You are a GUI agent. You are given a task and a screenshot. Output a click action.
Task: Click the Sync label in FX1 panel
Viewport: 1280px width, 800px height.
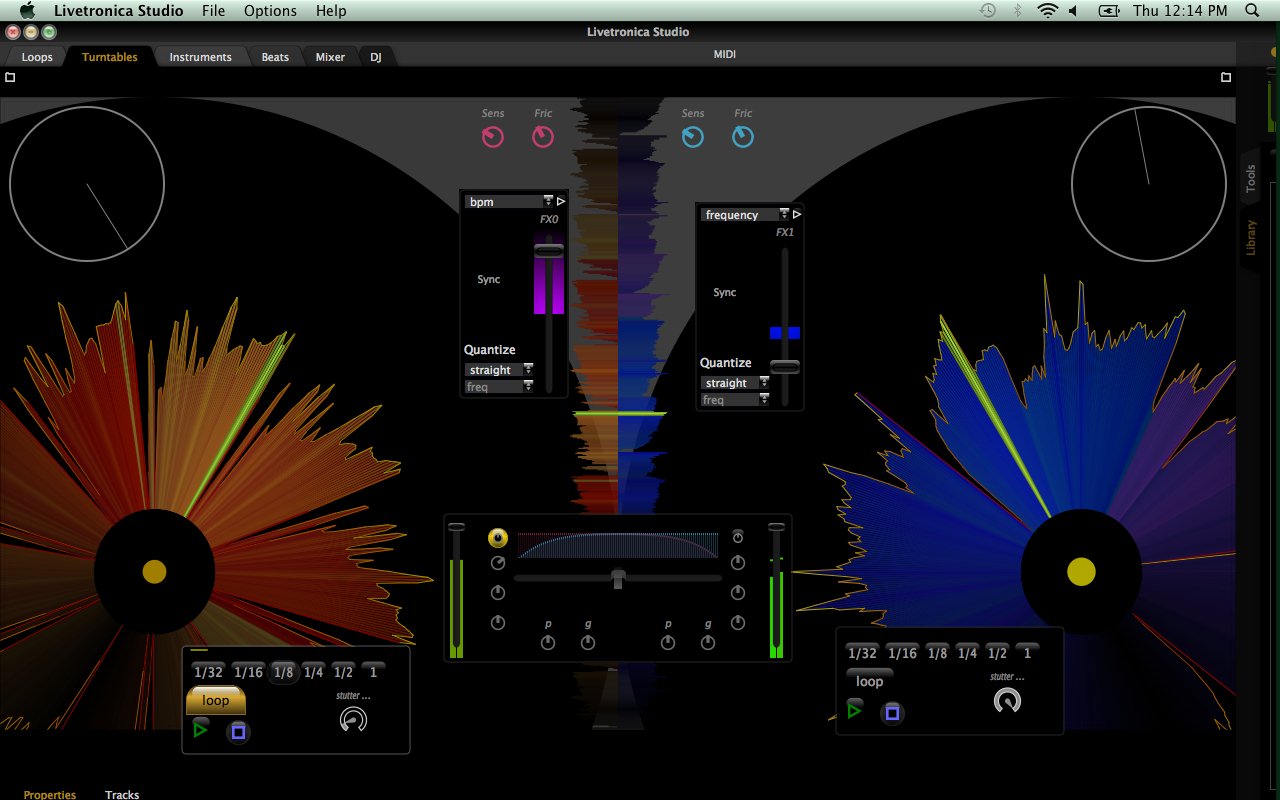pos(724,292)
